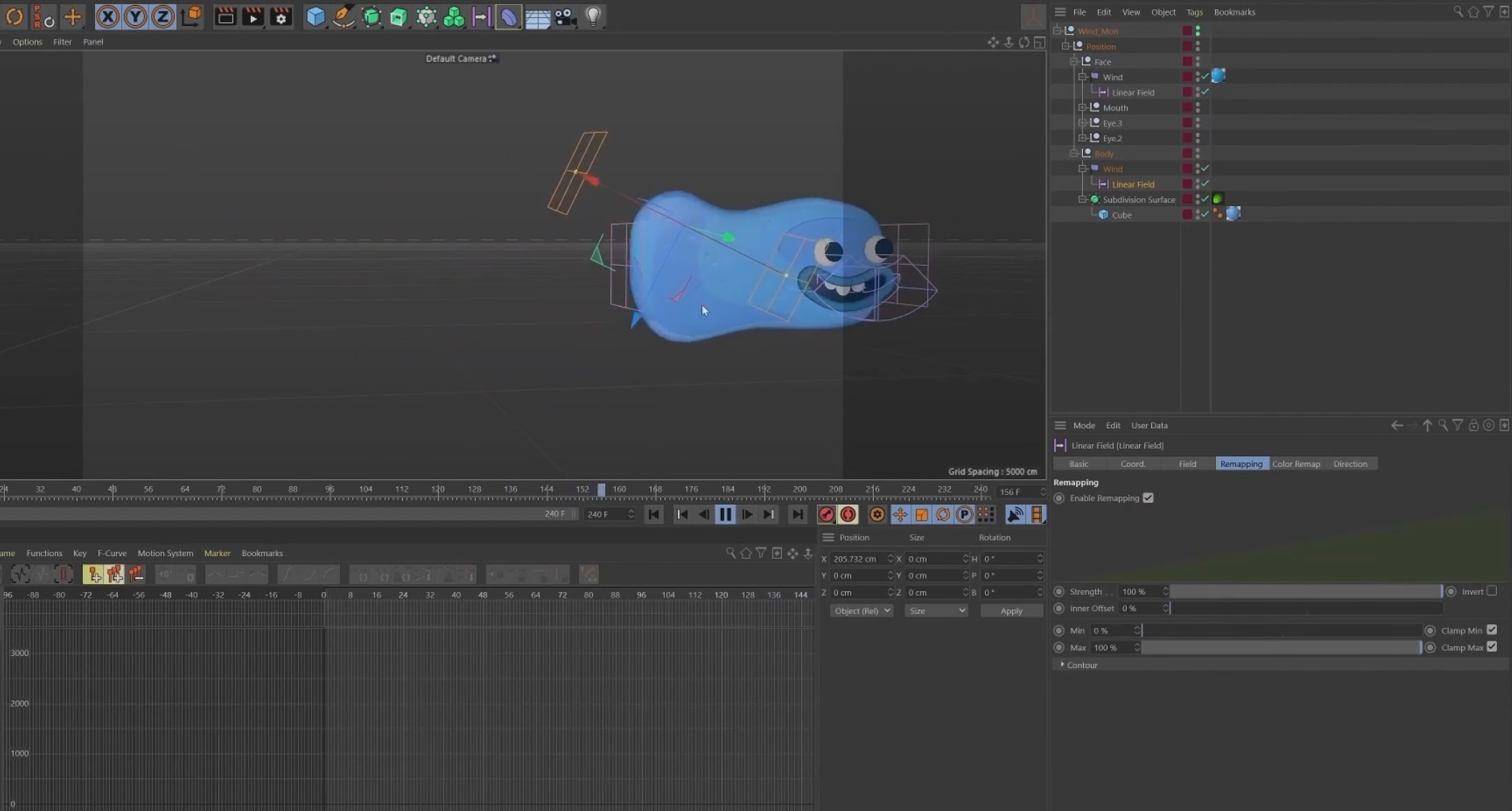Open Edit Render Settings icon

pos(281,17)
